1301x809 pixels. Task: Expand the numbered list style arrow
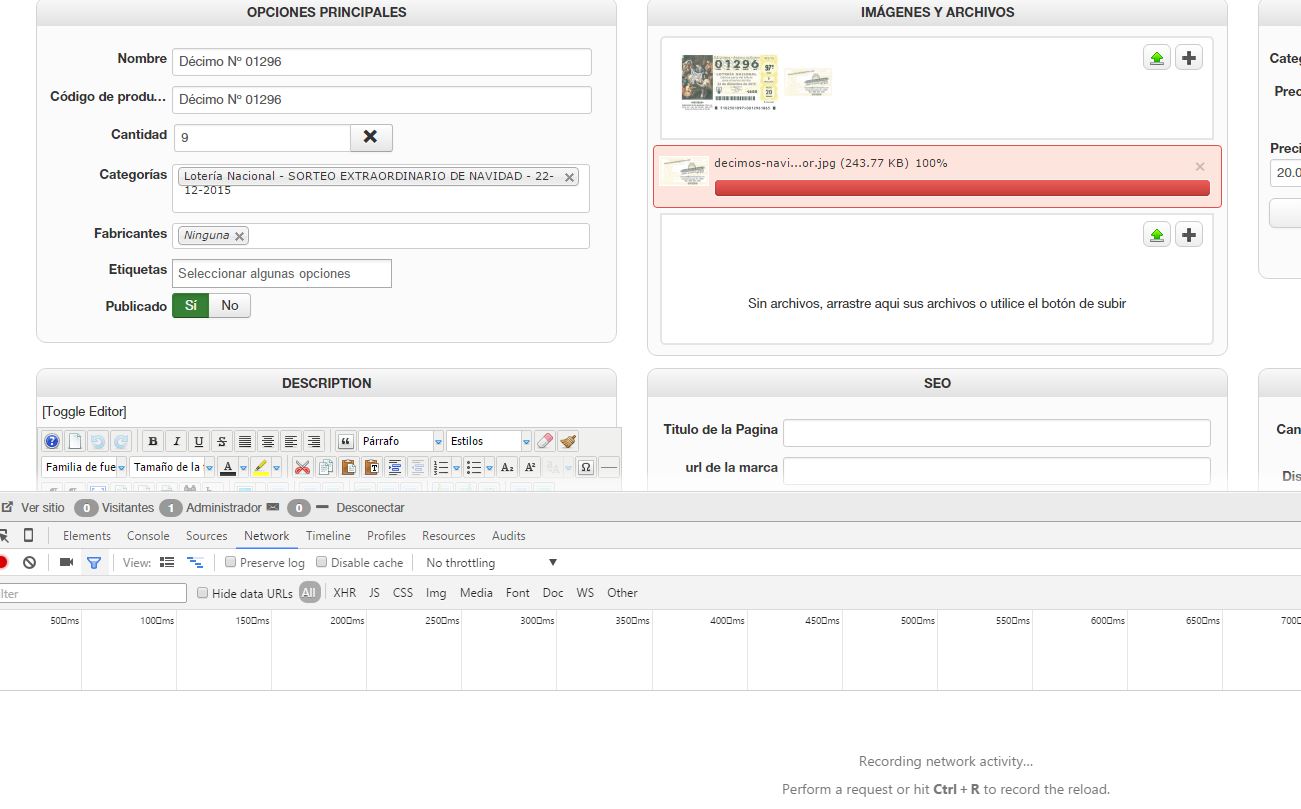[x=457, y=467]
